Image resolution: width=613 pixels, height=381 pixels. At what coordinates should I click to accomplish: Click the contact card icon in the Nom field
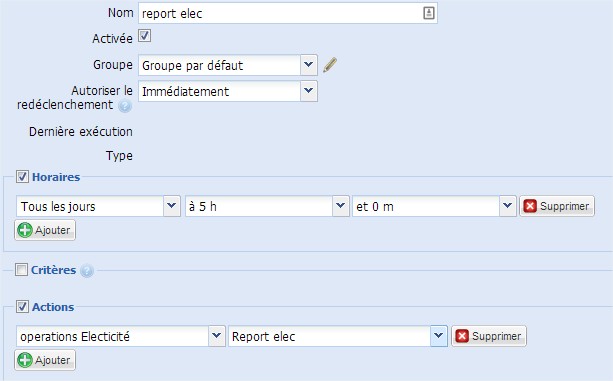[x=428, y=13]
